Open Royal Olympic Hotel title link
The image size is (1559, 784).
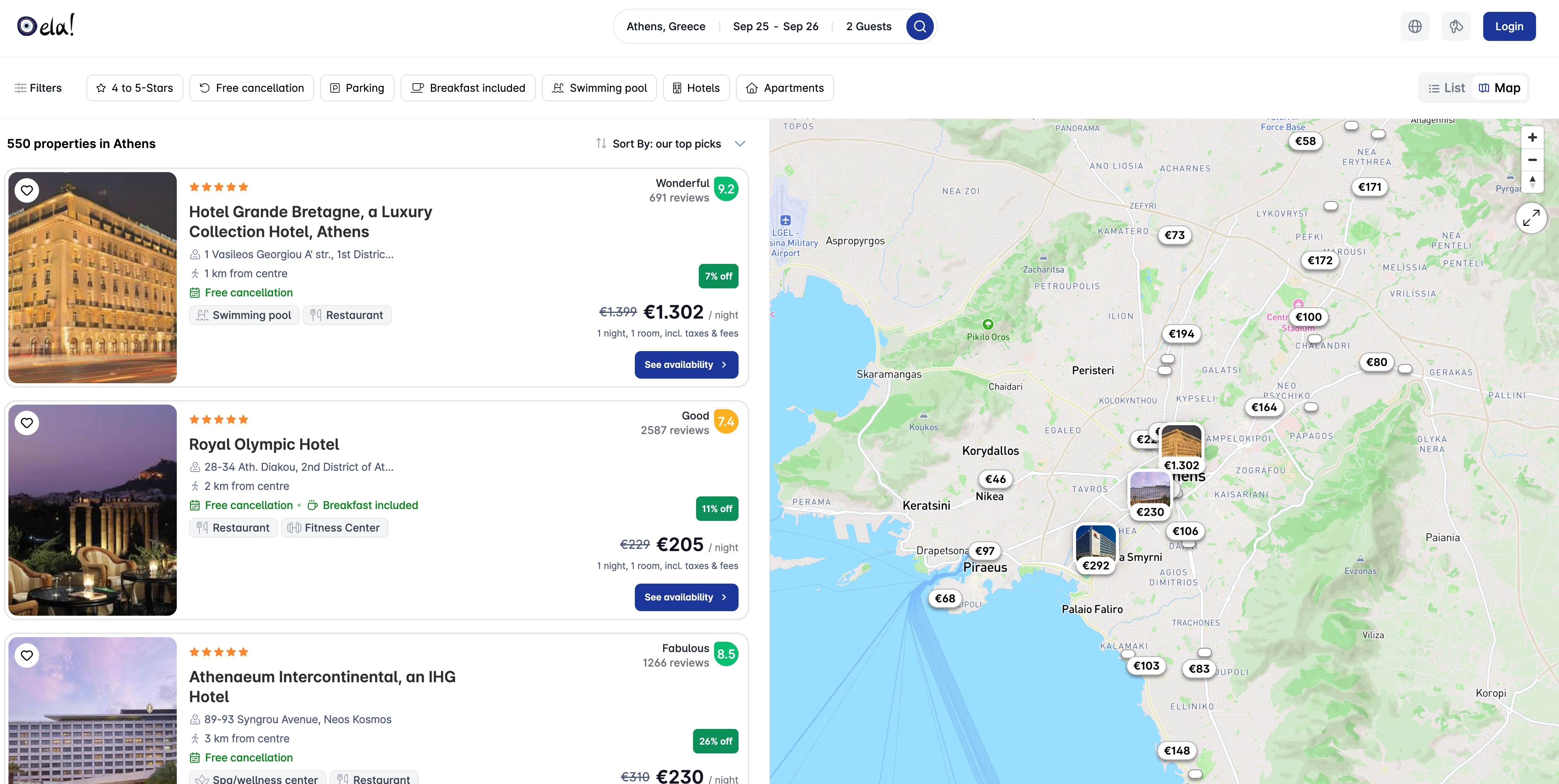264,445
